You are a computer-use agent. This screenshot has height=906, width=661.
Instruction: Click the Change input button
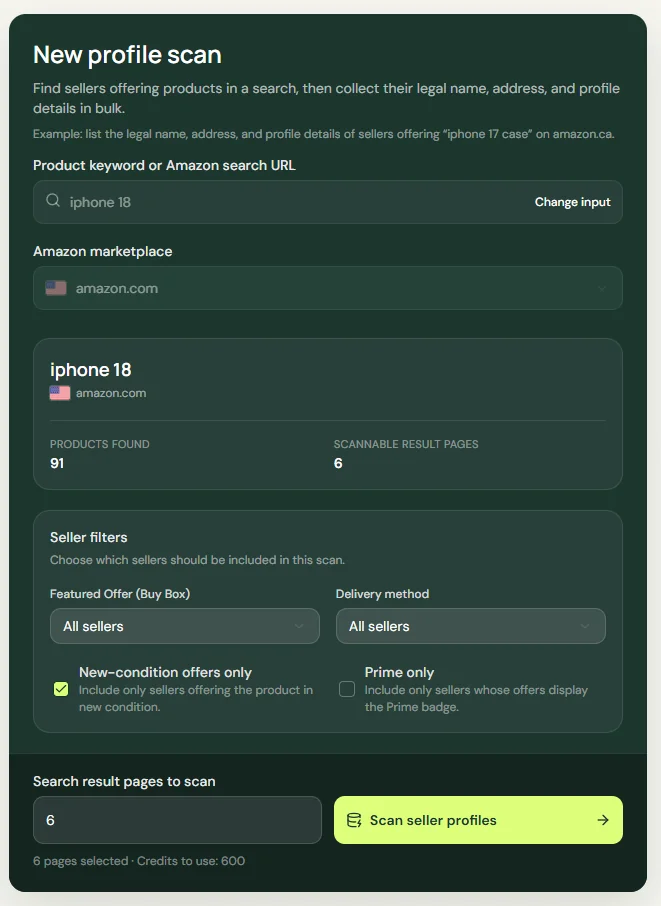572,202
